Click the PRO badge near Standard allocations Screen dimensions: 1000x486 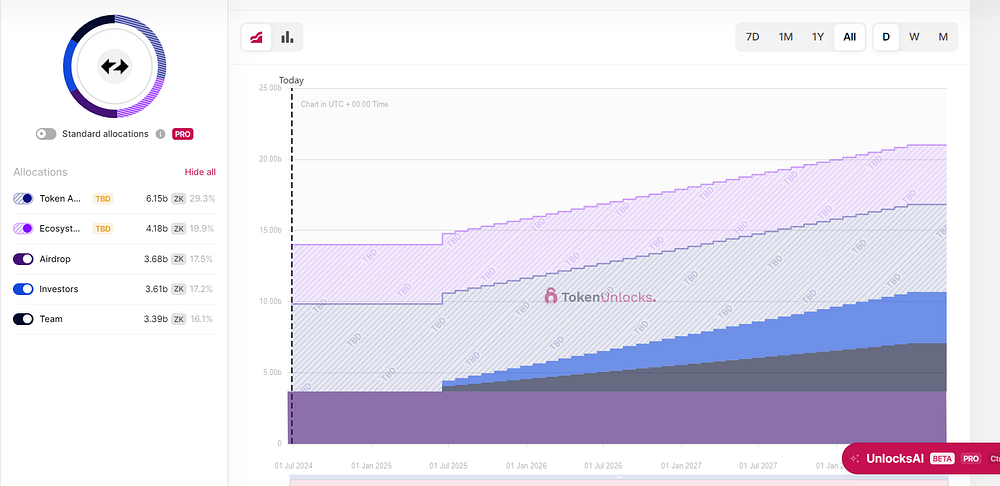(182, 134)
